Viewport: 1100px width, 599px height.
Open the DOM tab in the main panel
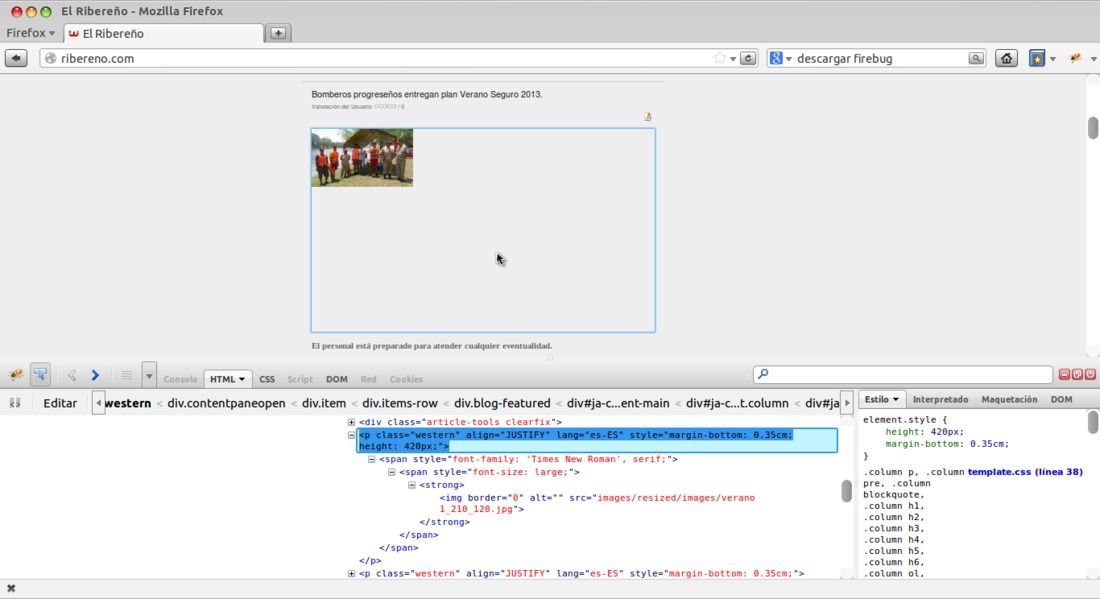[337, 379]
